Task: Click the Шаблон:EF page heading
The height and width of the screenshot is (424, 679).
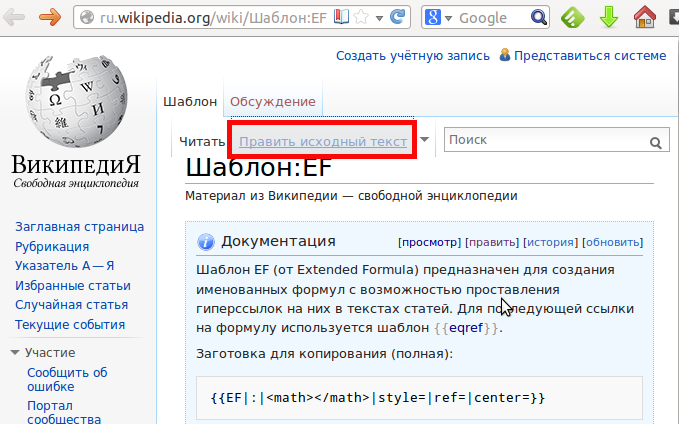Action: [259, 168]
